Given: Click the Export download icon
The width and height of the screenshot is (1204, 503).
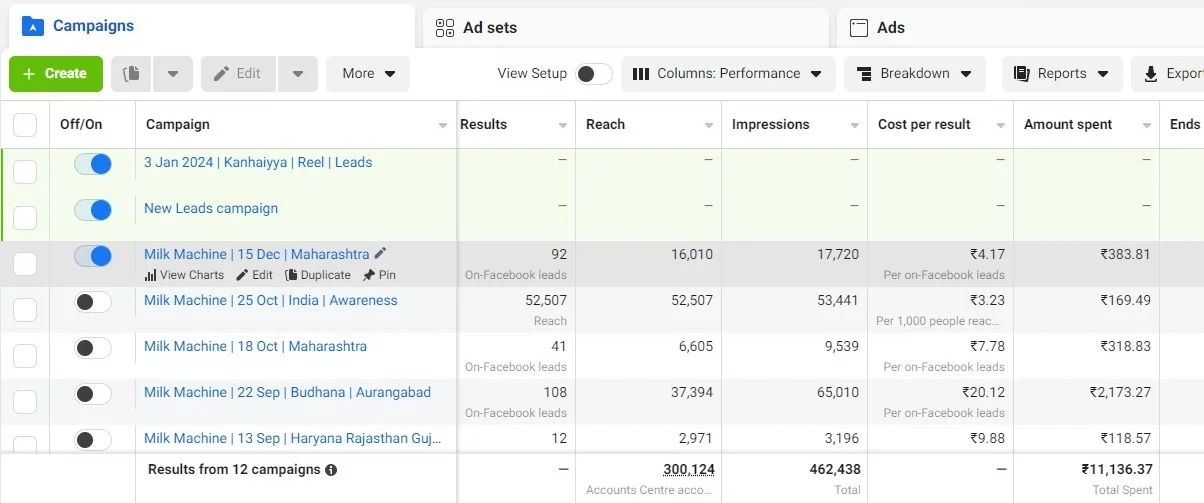Looking at the screenshot, I should click(1150, 74).
